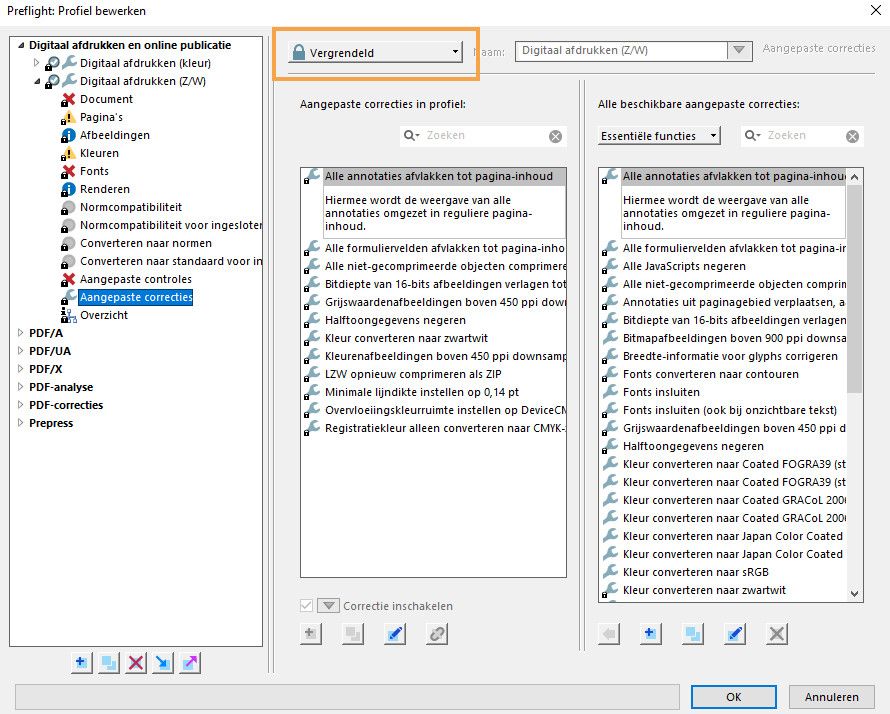Click the delete X icon under available corrections
The height and width of the screenshot is (714, 890).
coord(777,633)
